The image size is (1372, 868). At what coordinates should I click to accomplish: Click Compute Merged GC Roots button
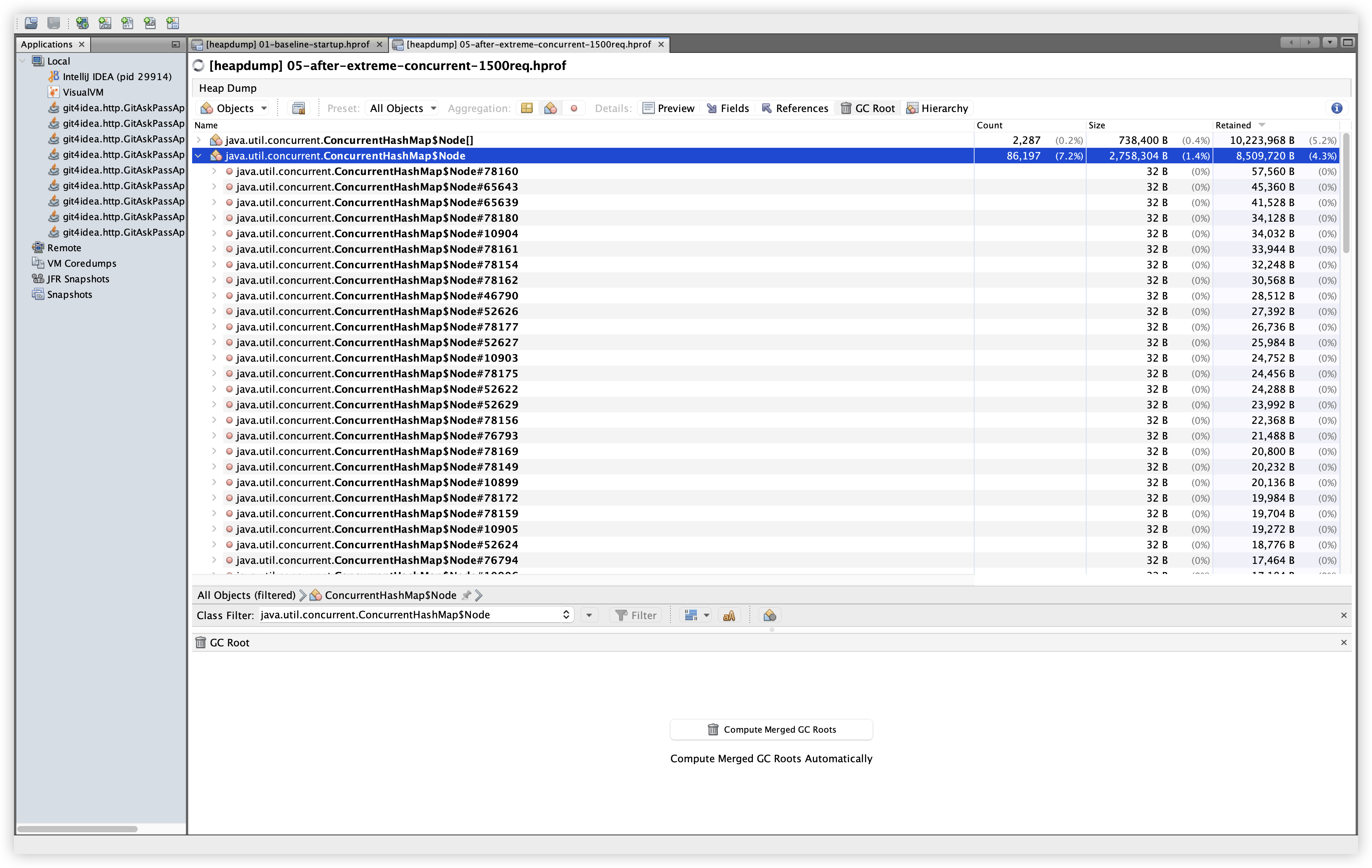771,730
